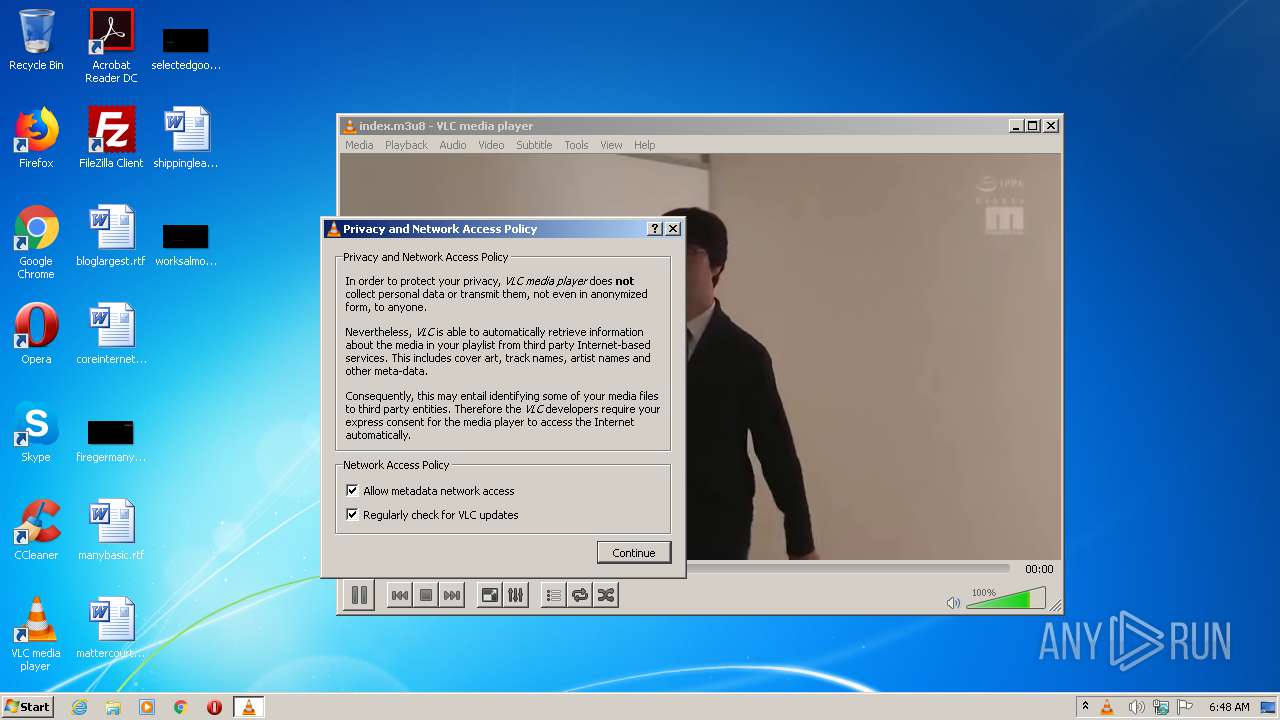Click VLC taskbar button
This screenshot has width=1280, height=720.
click(248, 707)
